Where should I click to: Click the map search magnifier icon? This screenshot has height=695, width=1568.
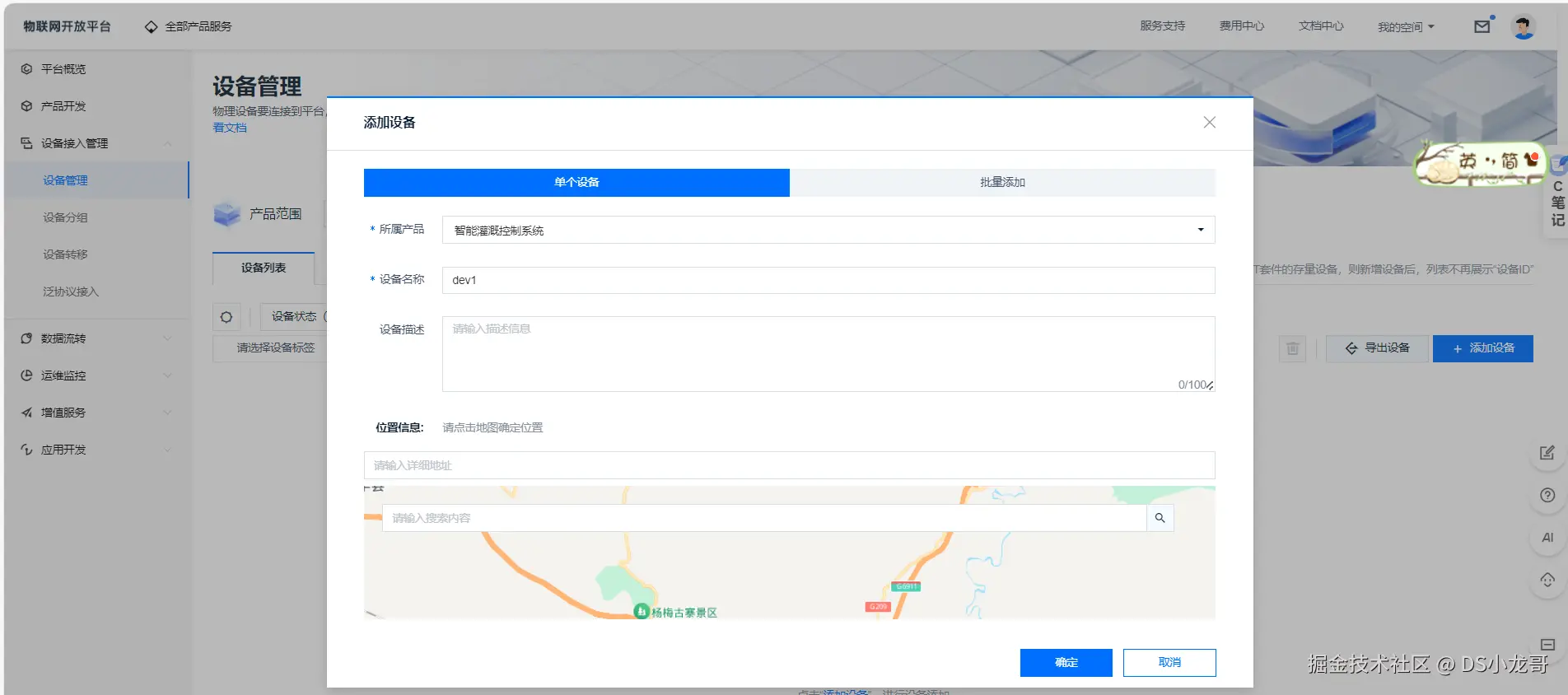point(1160,518)
